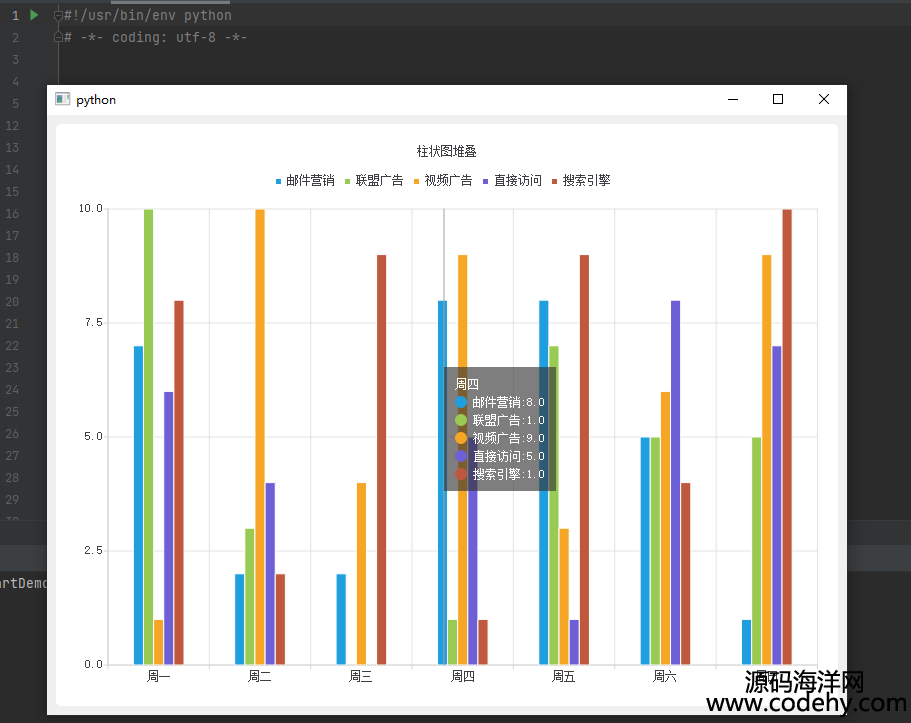Click the chart title 柱状图堆叠

pyautogui.click(x=446, y=151)
